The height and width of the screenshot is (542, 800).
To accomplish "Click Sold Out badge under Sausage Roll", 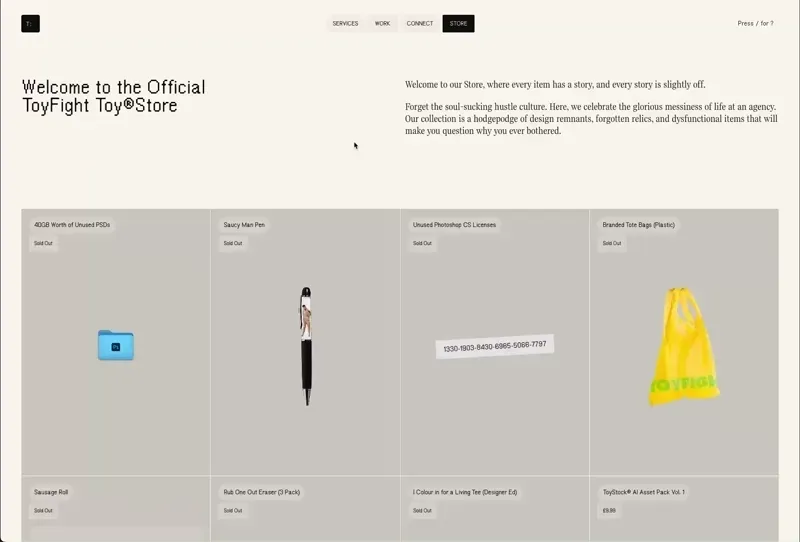I will click(43, 510).
